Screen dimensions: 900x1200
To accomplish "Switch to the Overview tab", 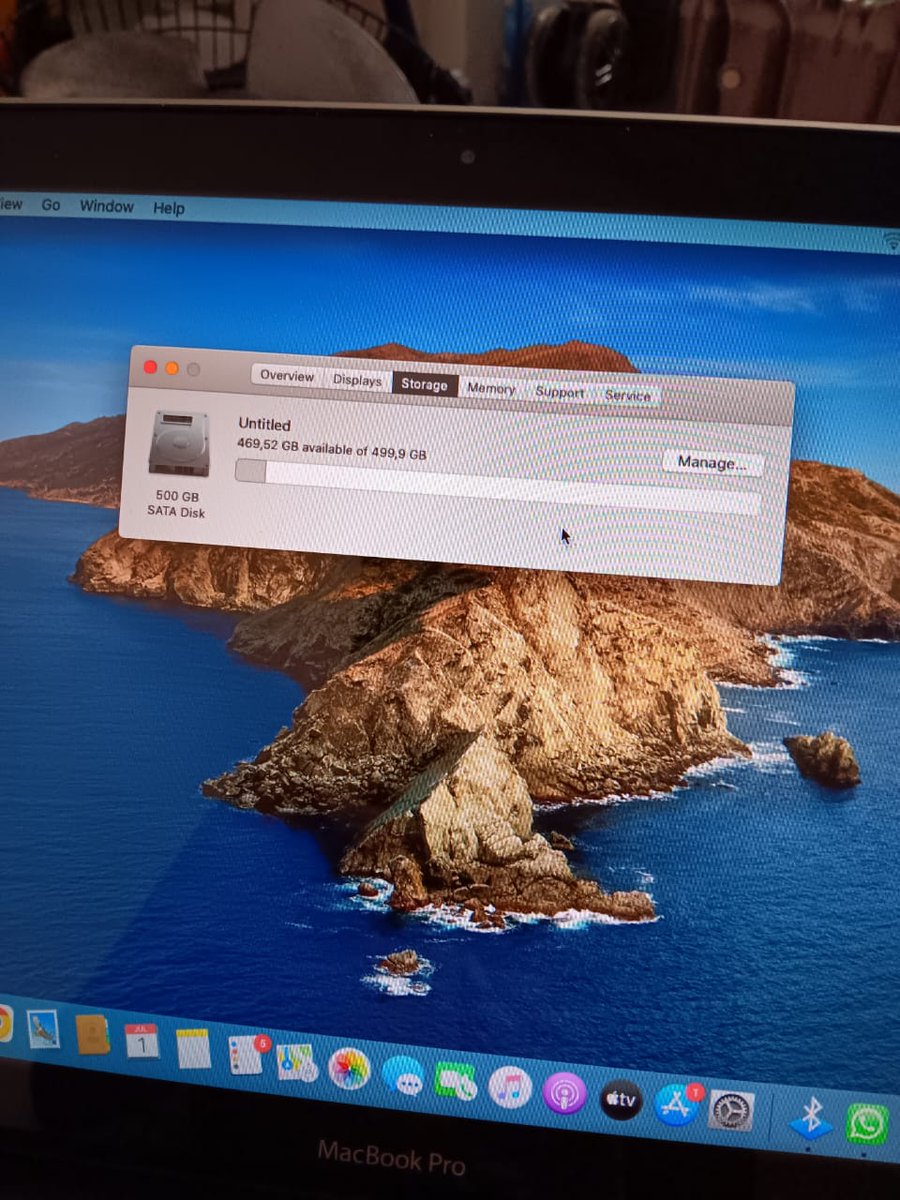I will [287, 377].
